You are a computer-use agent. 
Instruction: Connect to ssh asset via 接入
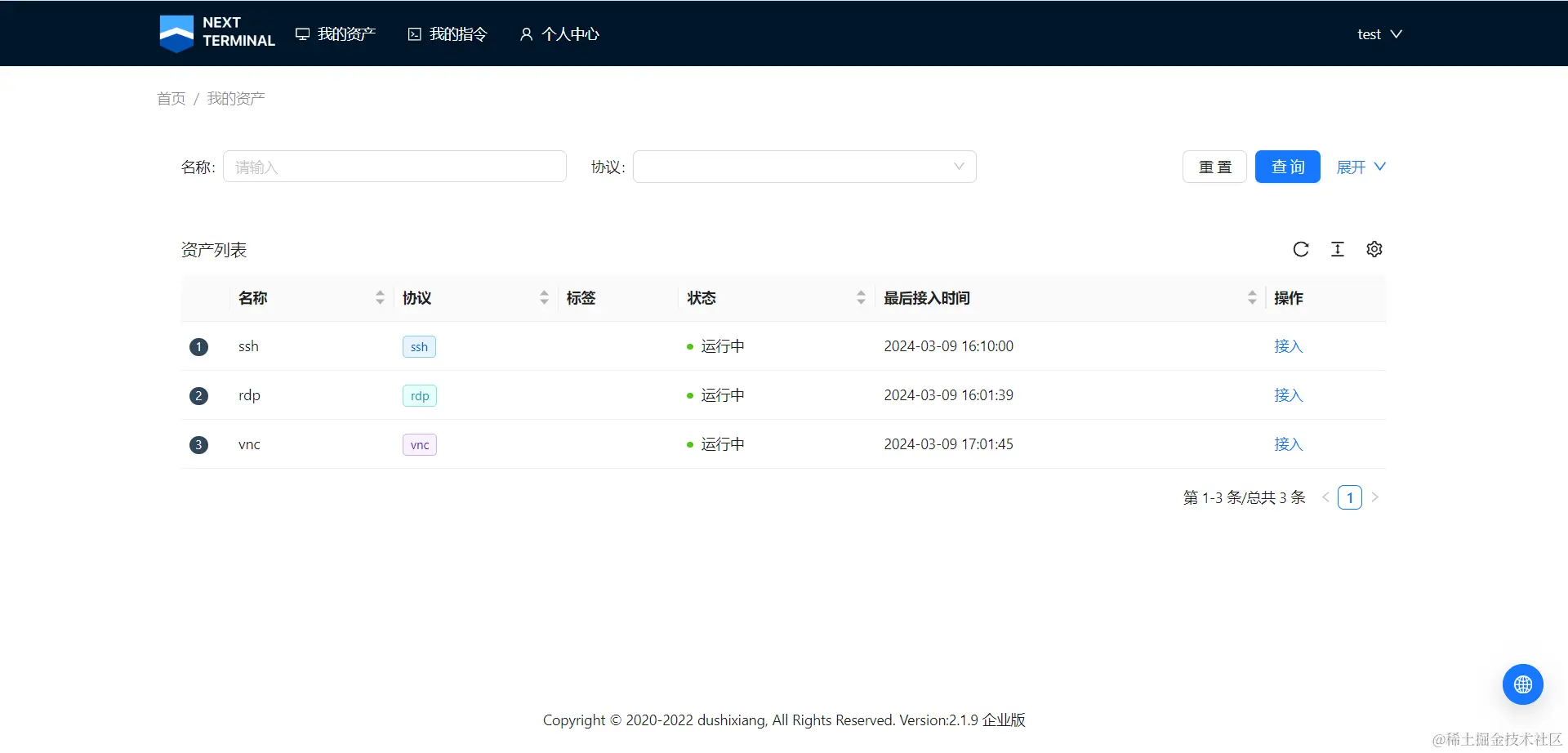point(1289,346)
